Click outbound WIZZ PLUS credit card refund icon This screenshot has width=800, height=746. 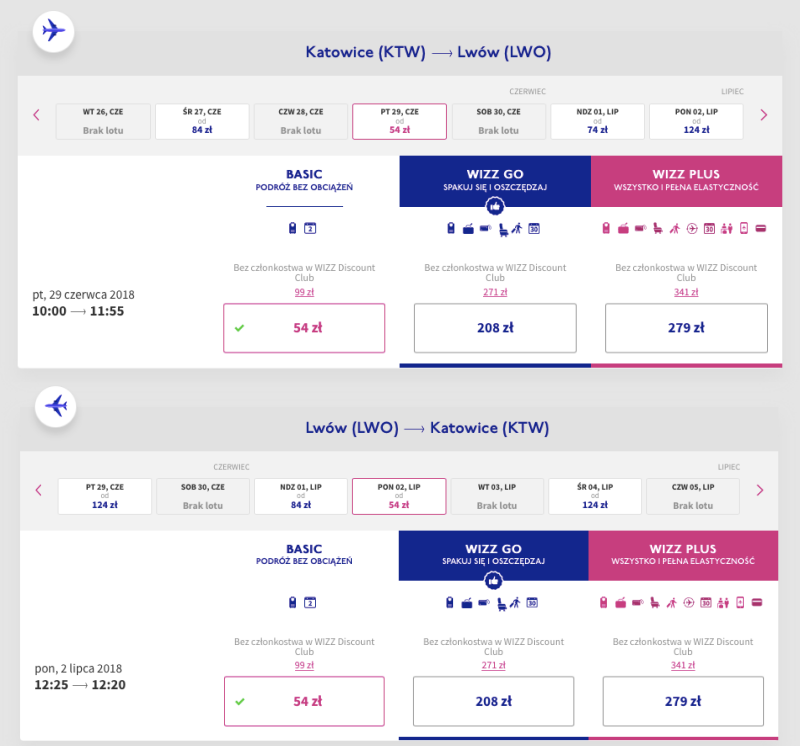(x=761, y=229)
